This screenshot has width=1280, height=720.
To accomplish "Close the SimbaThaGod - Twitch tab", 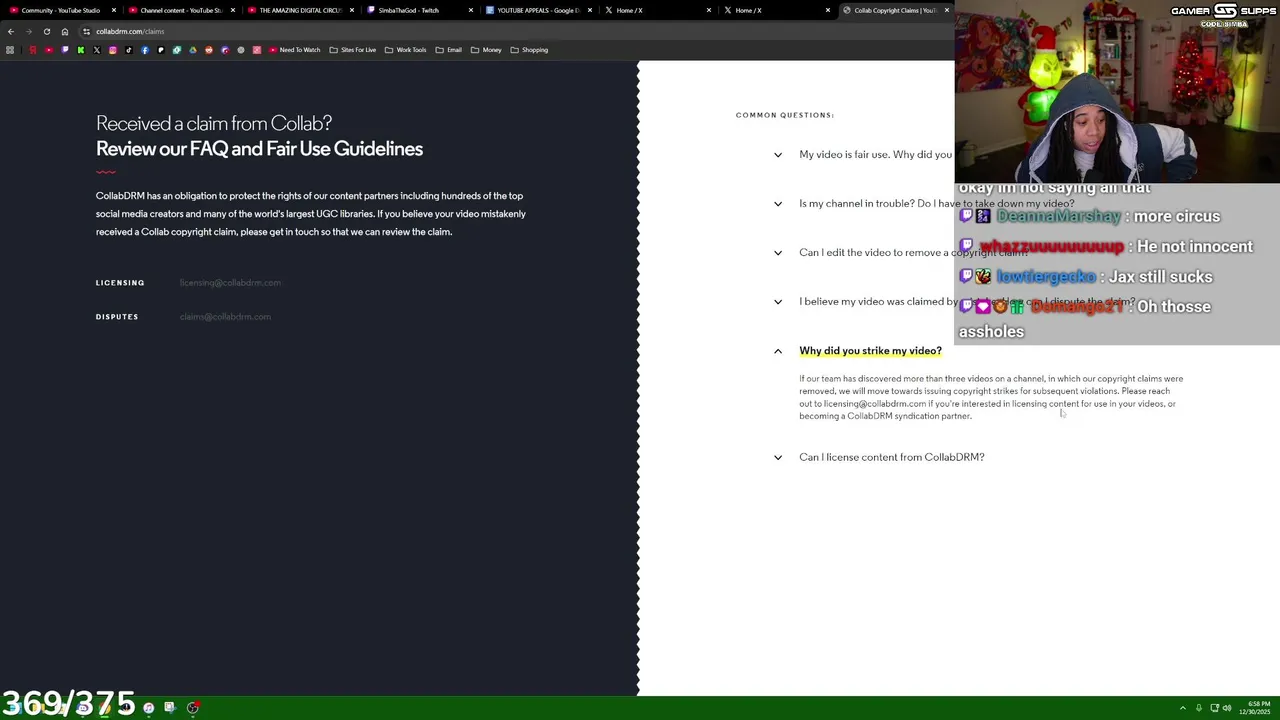I will (471, 10).
